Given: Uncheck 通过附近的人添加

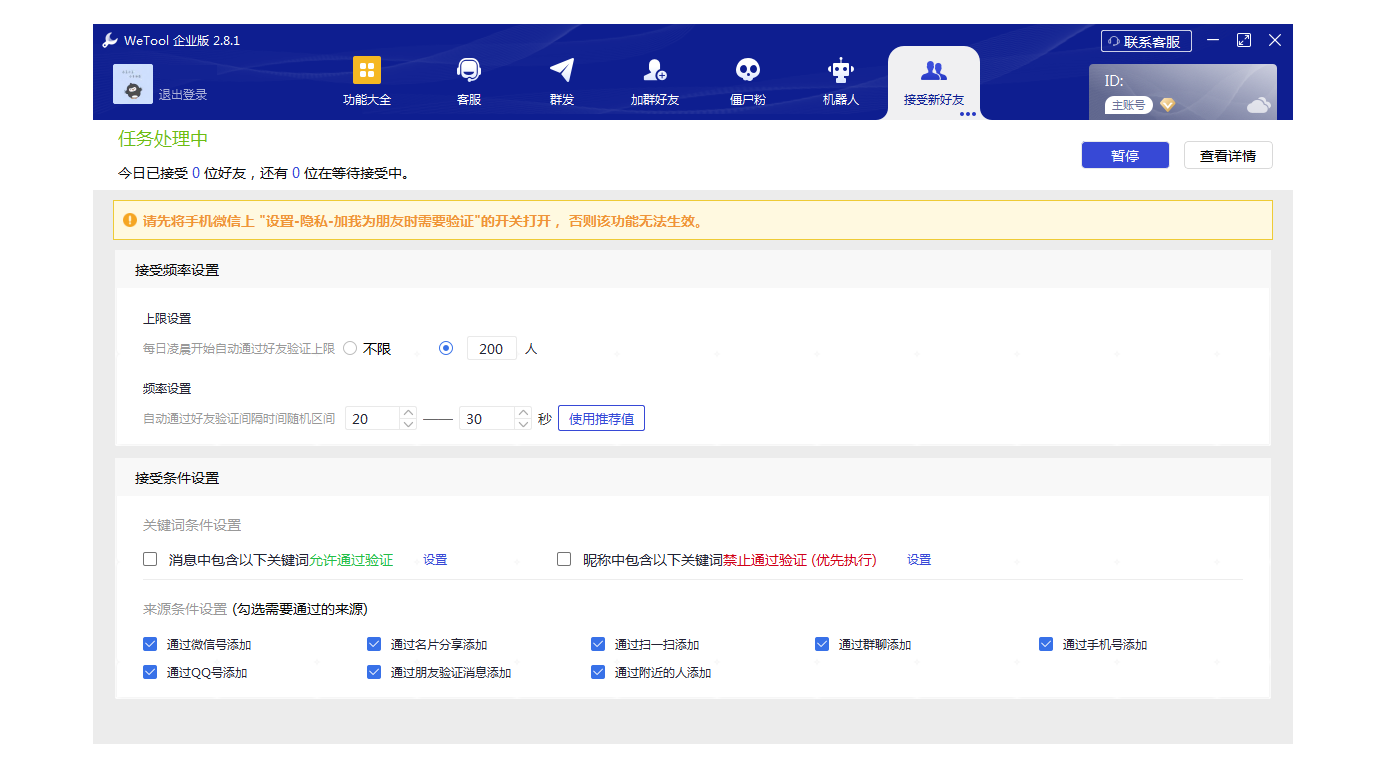Looking at the screenshot, I should pyautogui.click(x=598, y=672).
